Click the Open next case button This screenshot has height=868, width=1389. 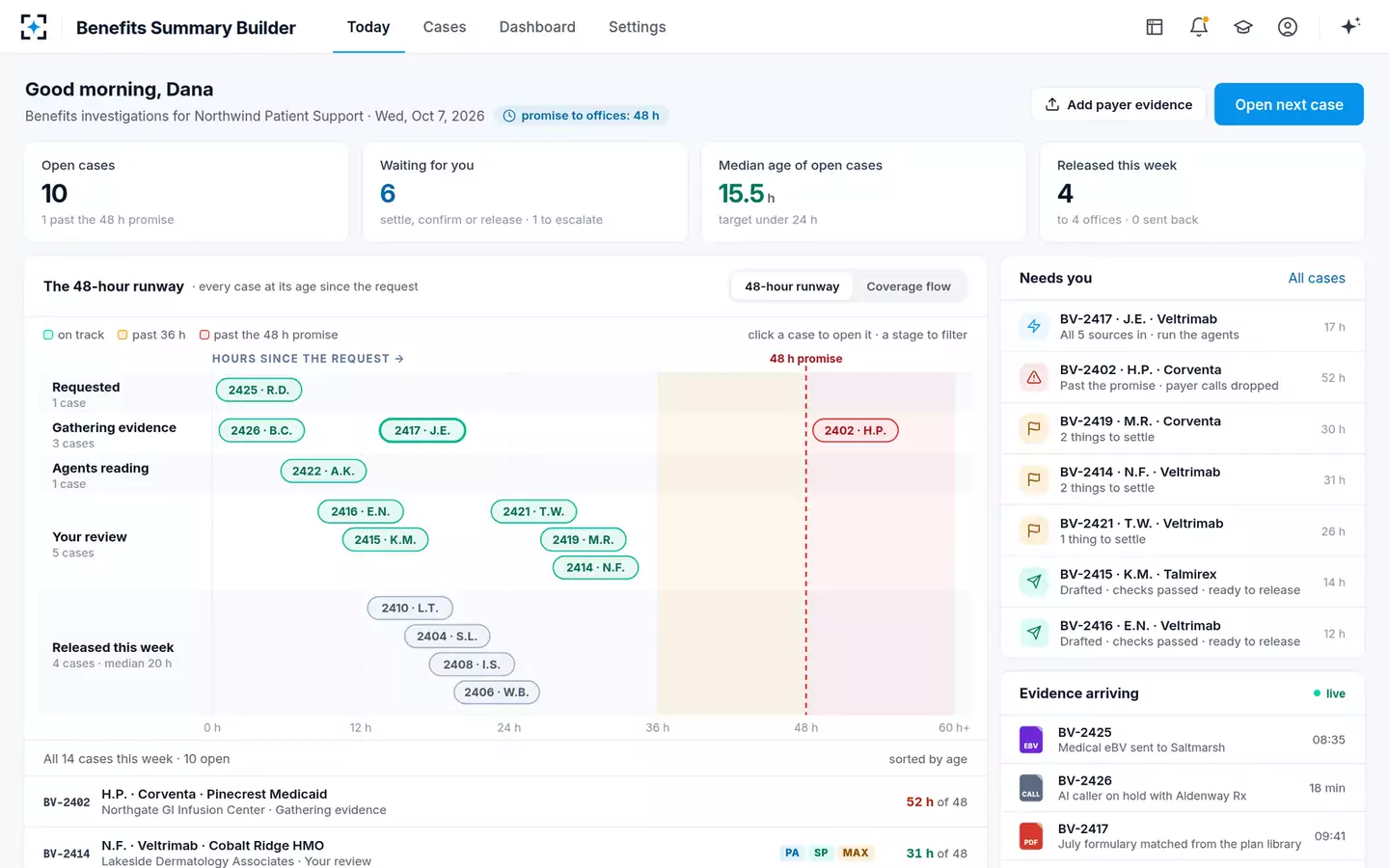point(1289,104)
